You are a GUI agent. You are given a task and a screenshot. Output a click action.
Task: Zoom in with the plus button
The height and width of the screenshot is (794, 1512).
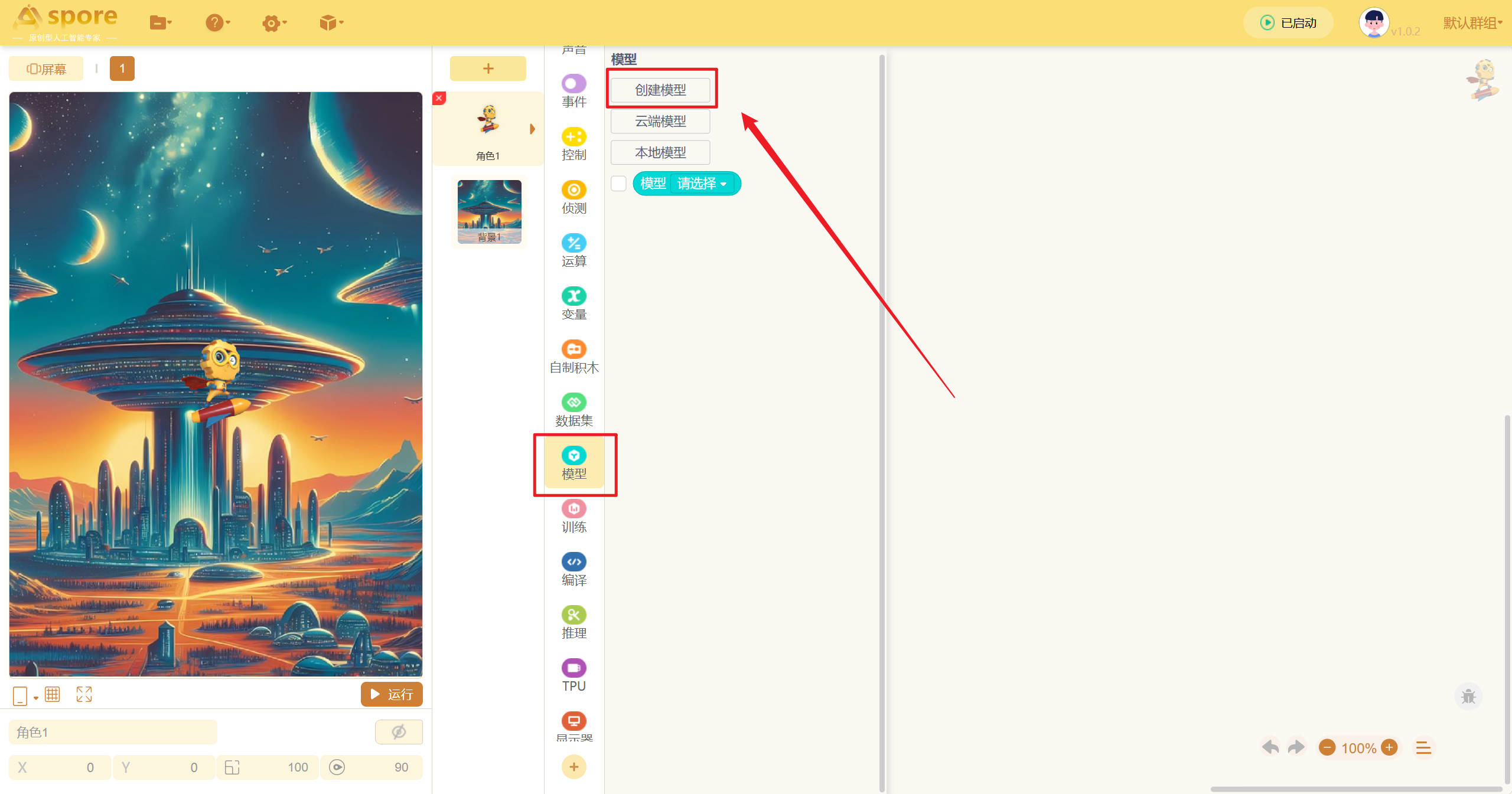tap(1389, 747)
